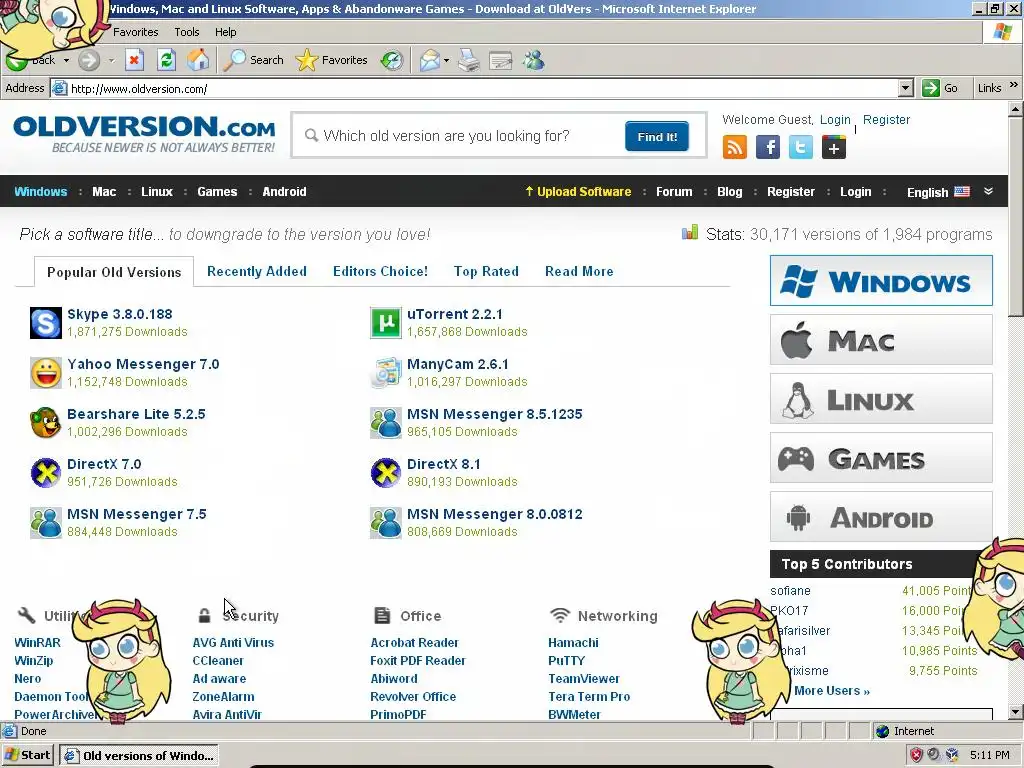
Task: Click the Mail envelope icon
Action: (430, 61)
